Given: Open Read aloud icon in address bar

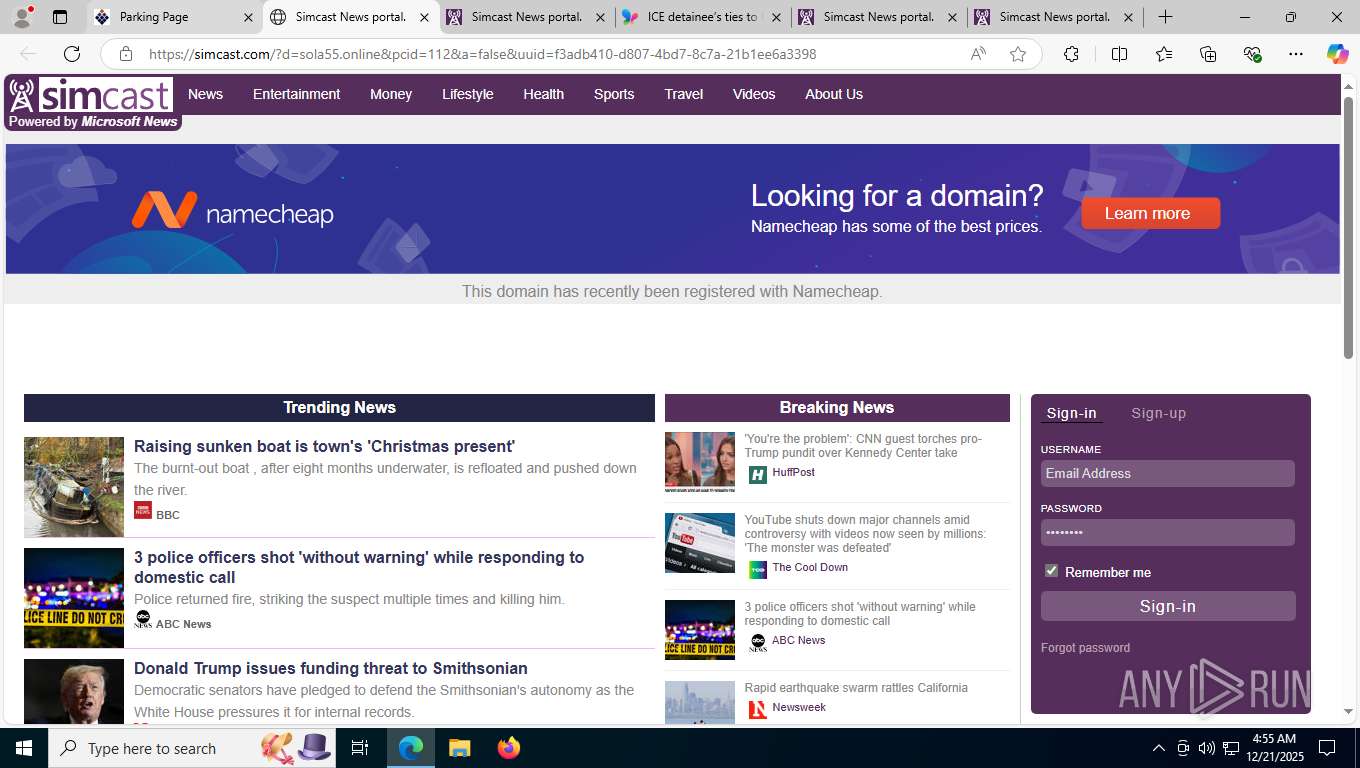Looking at the screenshot, I should pyautogui.click(x=978, y=54).
